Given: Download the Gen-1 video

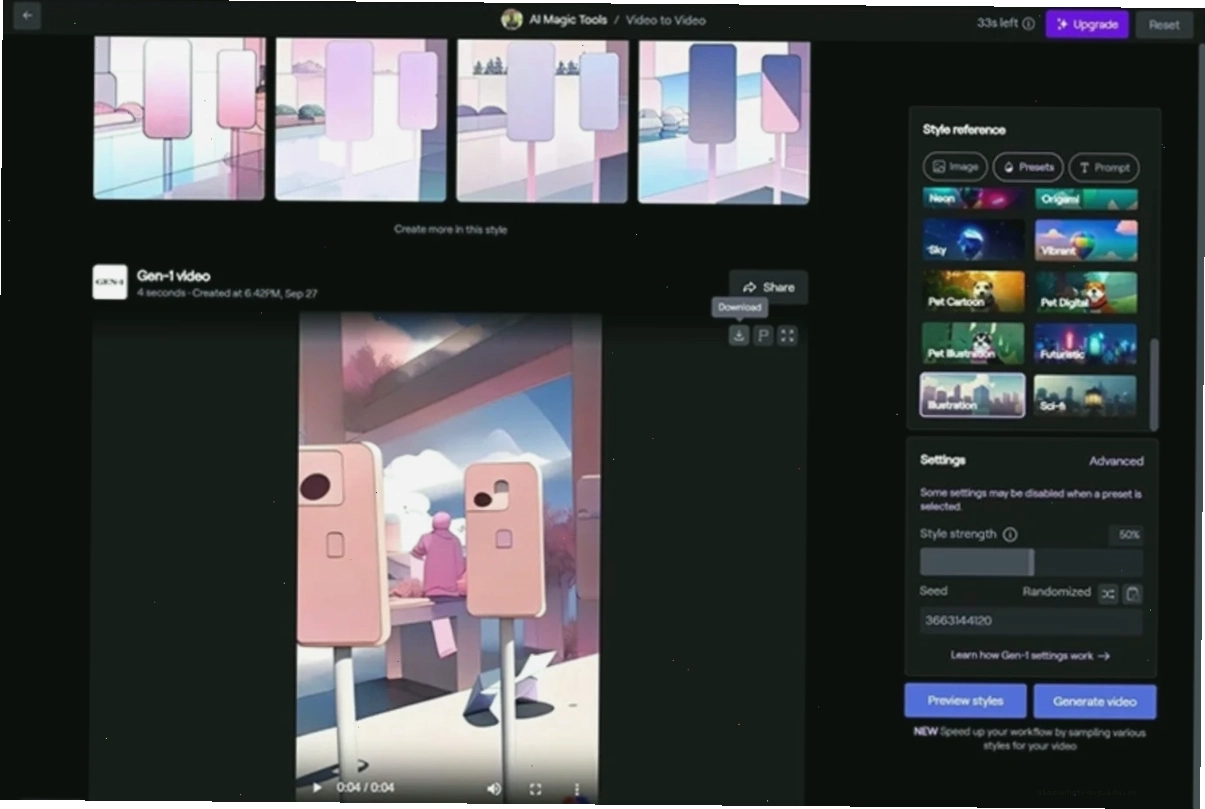Looking at the screenshot, I should [x=738, y=336].
